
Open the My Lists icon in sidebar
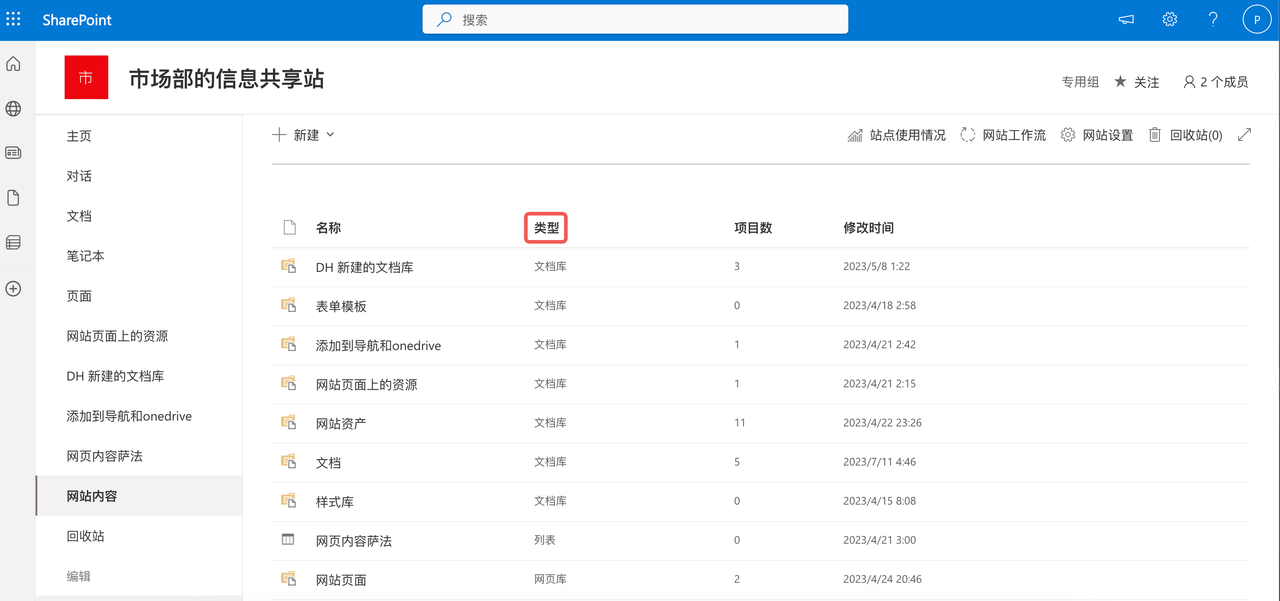[13, 242]
